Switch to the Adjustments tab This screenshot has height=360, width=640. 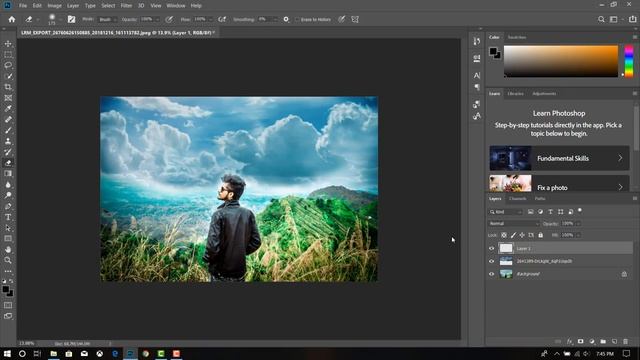coord(544,94)
